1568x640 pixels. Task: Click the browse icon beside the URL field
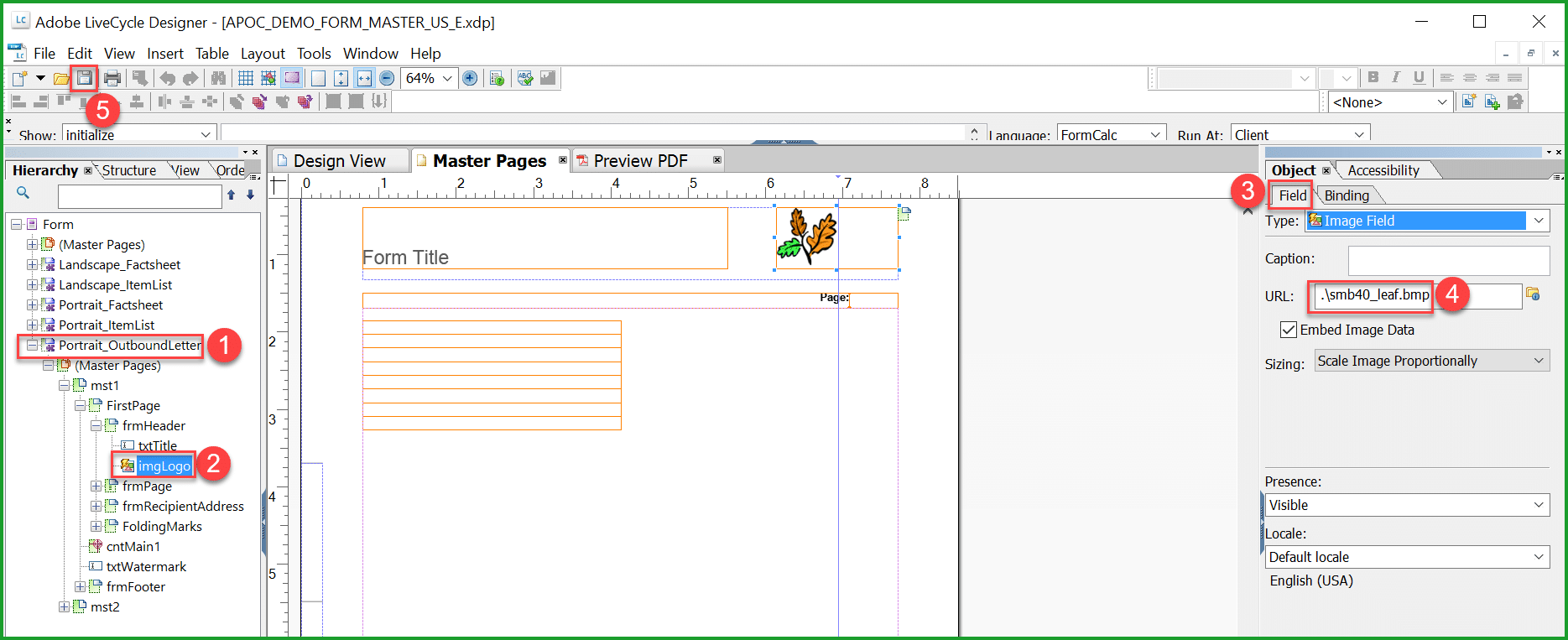(1533, 294)
